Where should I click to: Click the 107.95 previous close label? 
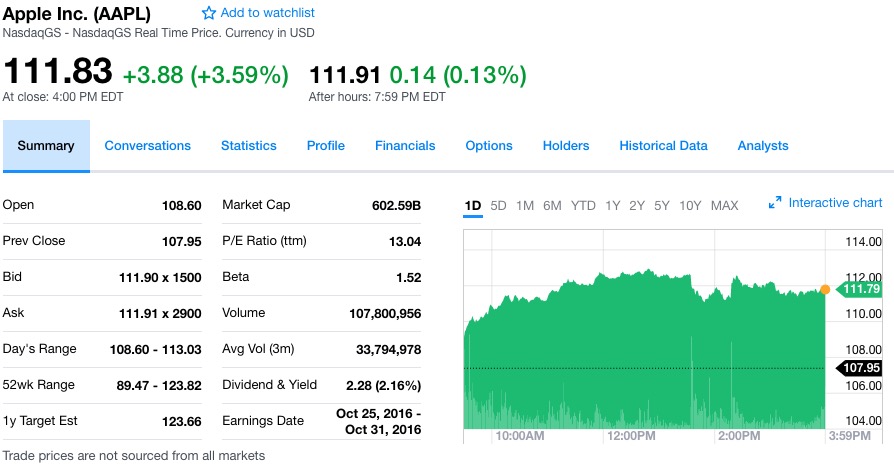coord(860,368)
